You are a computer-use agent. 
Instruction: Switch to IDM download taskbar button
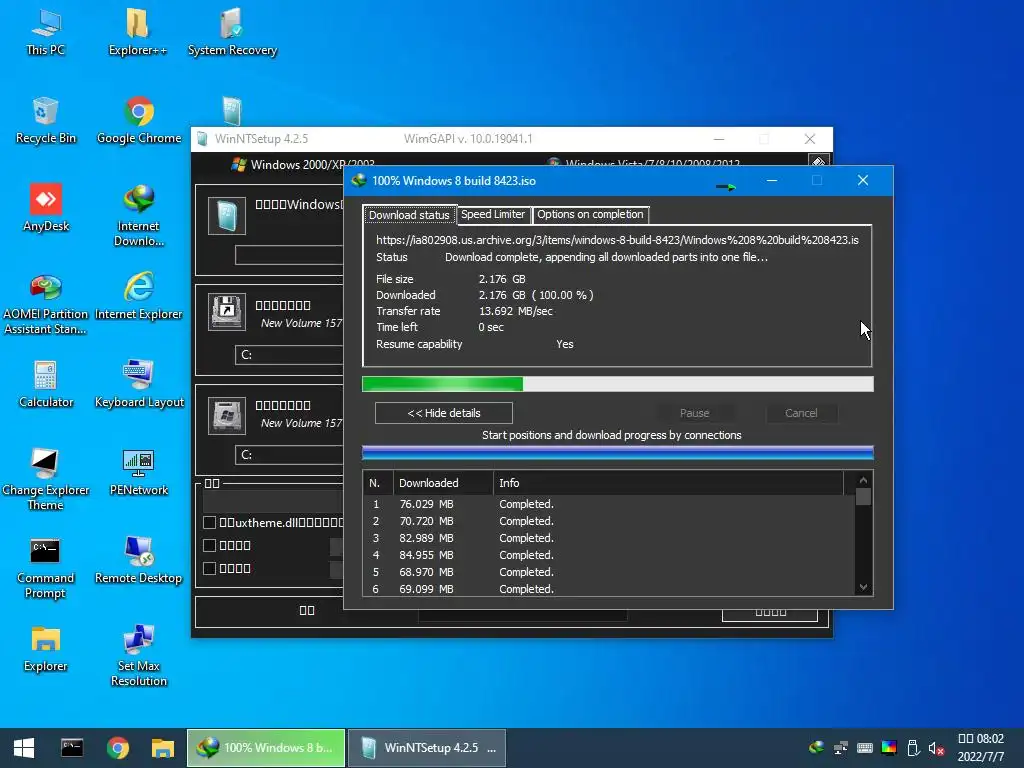coord(266,748)
